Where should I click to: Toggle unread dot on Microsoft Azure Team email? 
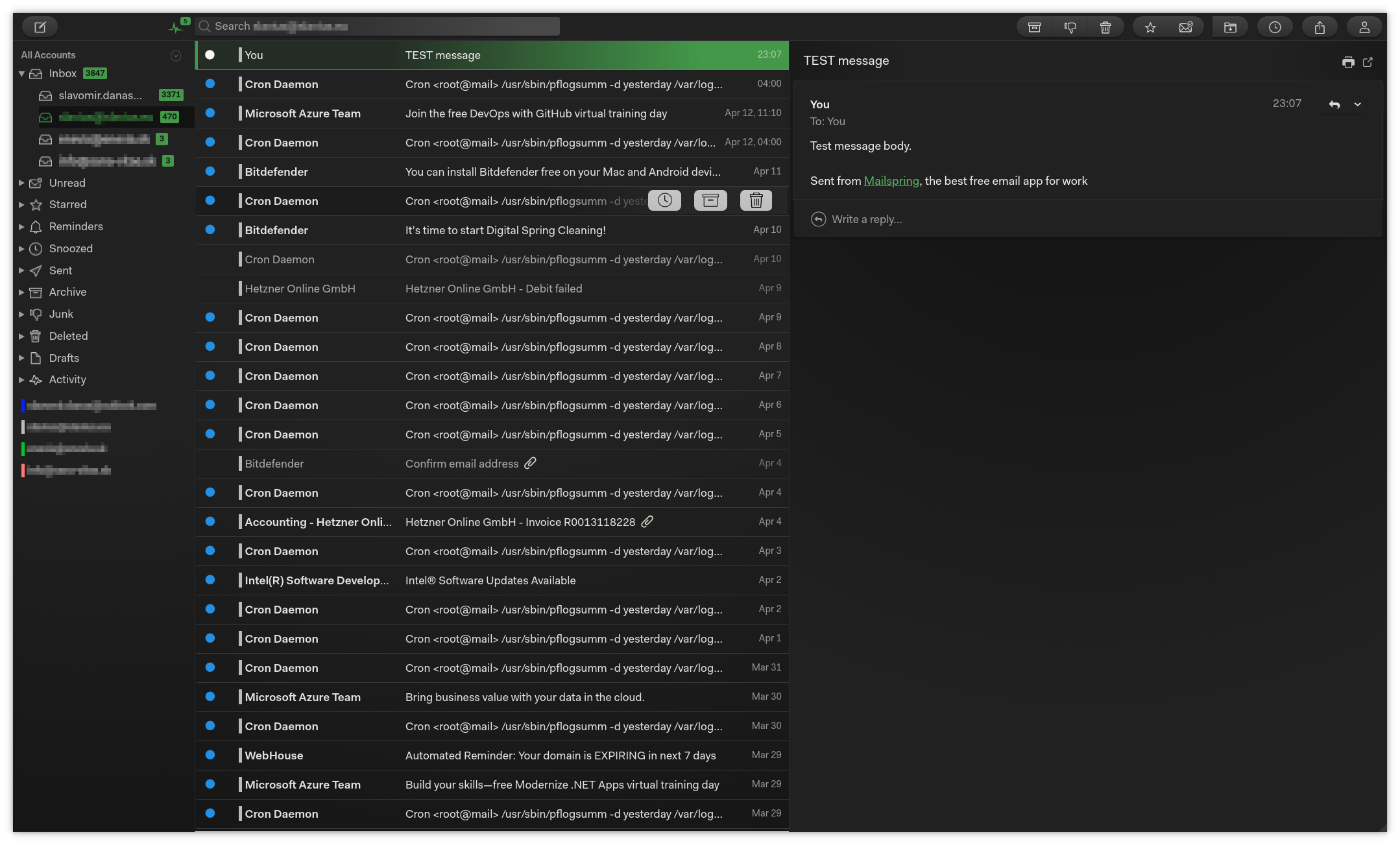pyautogui.click(x=210, y=113)
